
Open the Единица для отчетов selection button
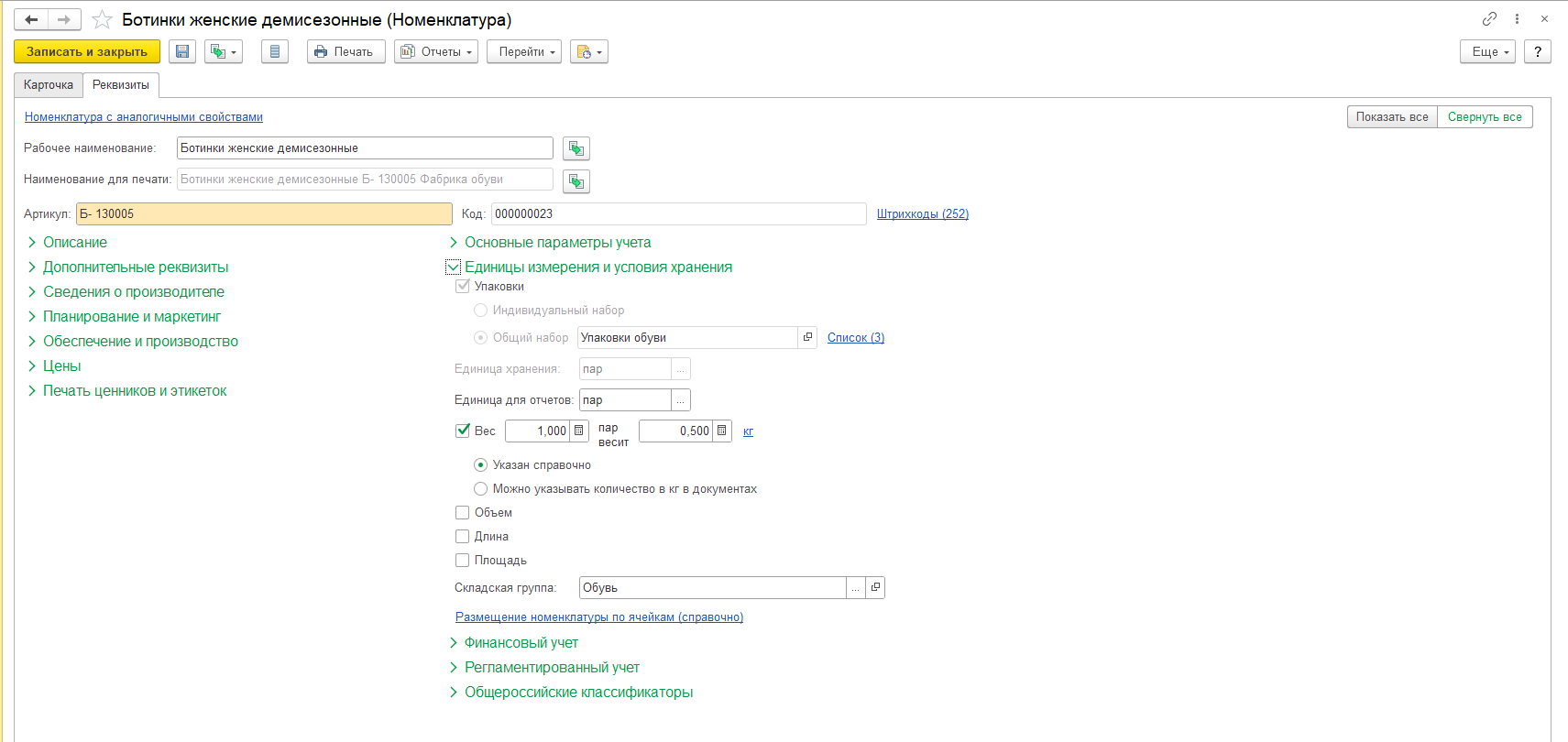pyautogui.click(x=681, y=400)
